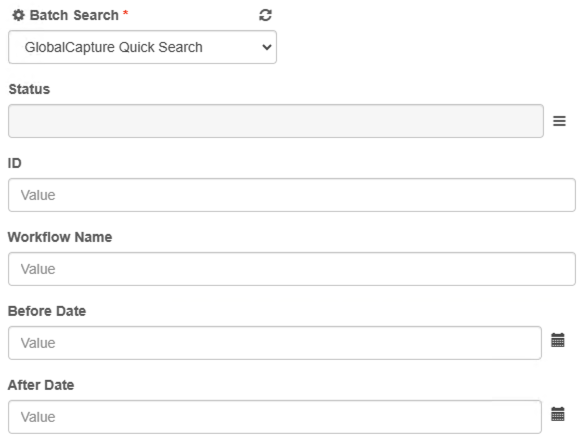The image size is (583, 446).
Task: Refresh the Batch Search list
Action: click(x=265, y=15)
